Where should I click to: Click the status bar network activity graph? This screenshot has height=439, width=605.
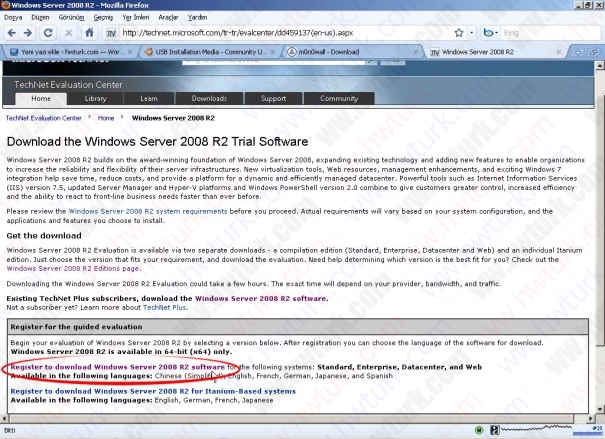coord(536,429)
